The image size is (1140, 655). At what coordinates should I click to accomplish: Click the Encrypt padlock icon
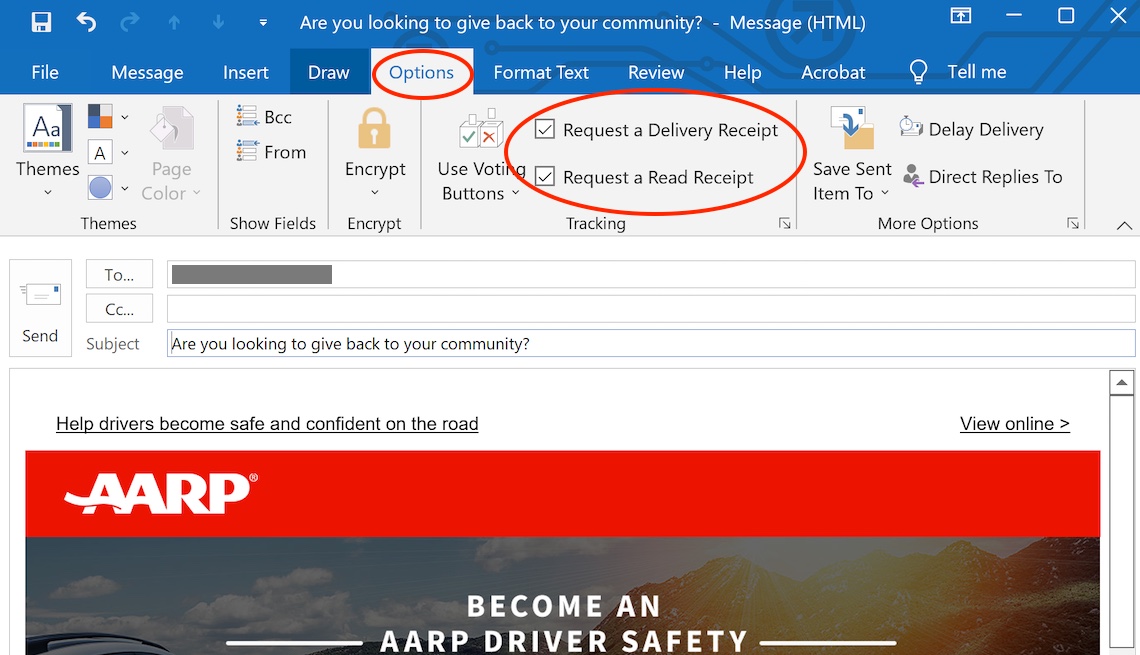tap(374, 130)
